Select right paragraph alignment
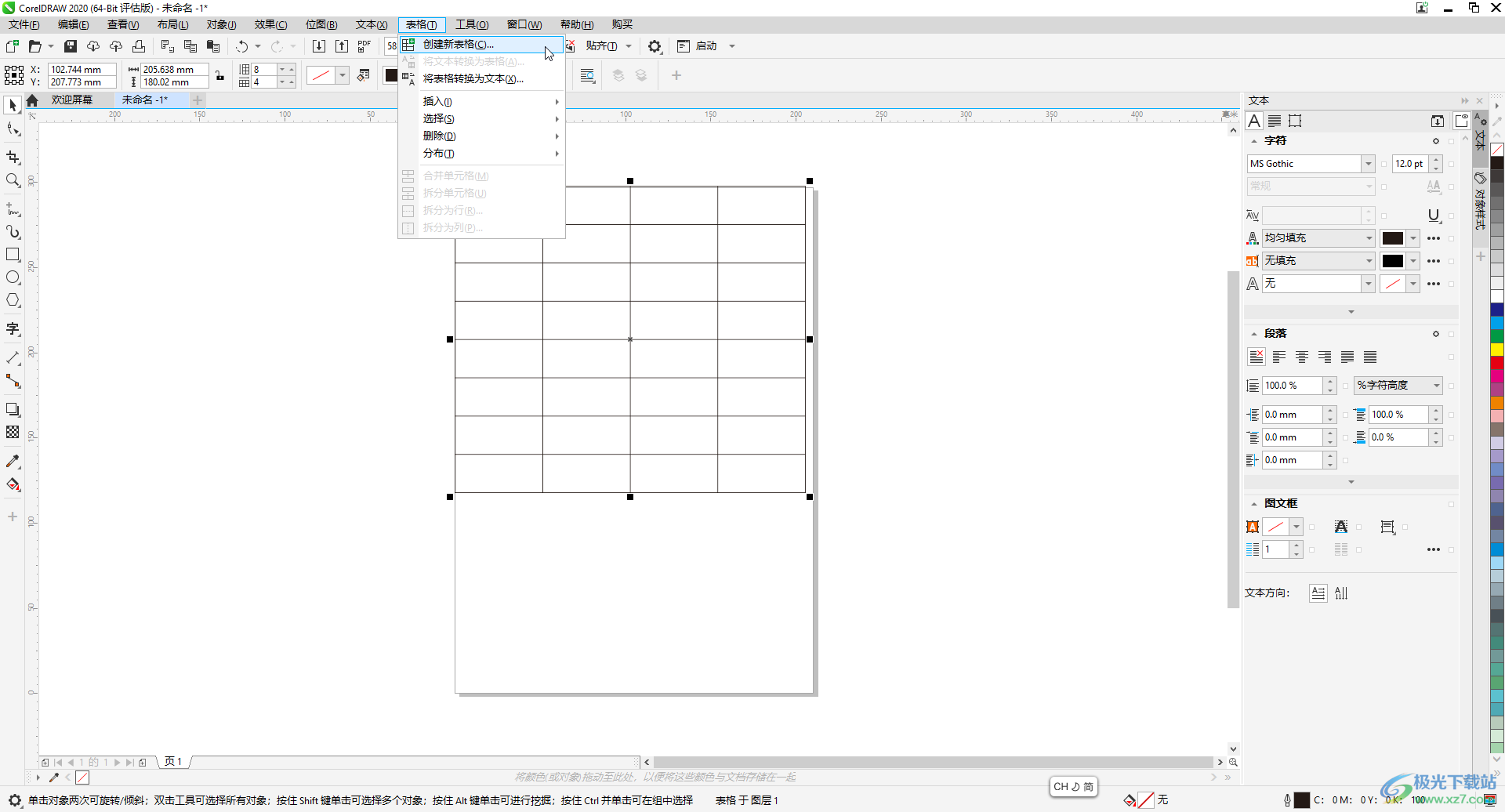 1325,357
